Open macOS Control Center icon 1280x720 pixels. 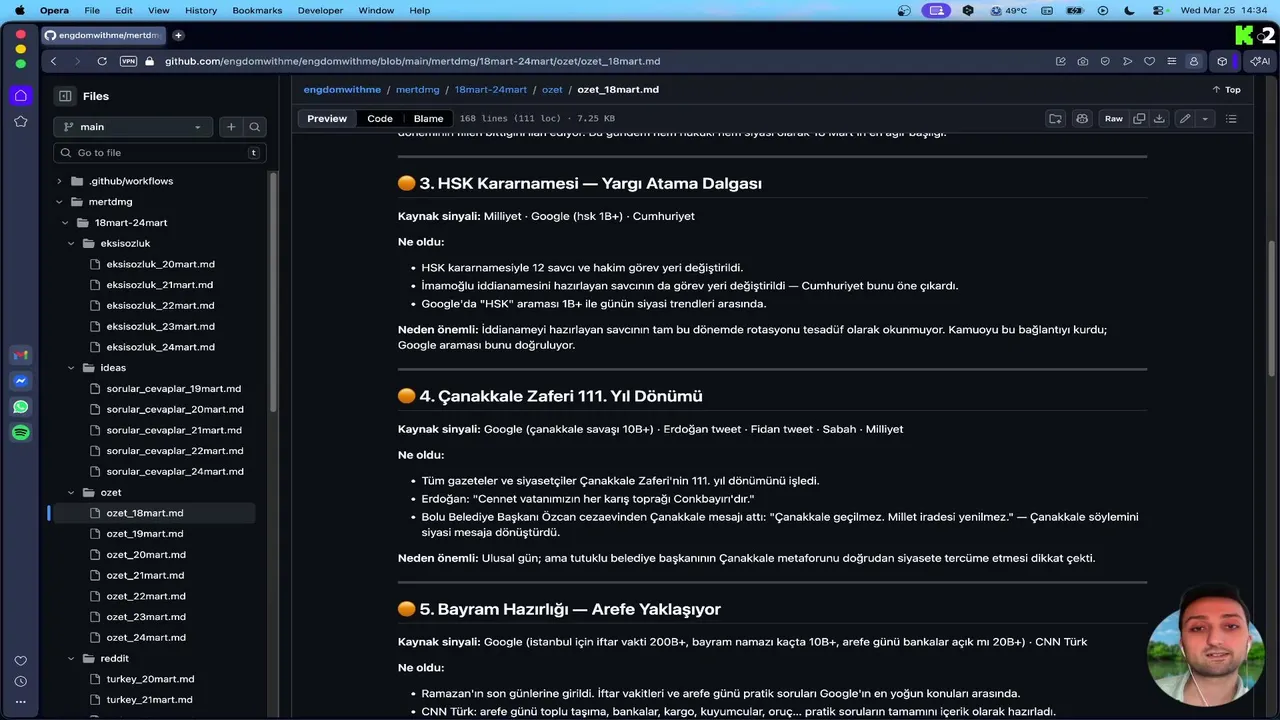pyautogui.click(x=1158, y=10)
